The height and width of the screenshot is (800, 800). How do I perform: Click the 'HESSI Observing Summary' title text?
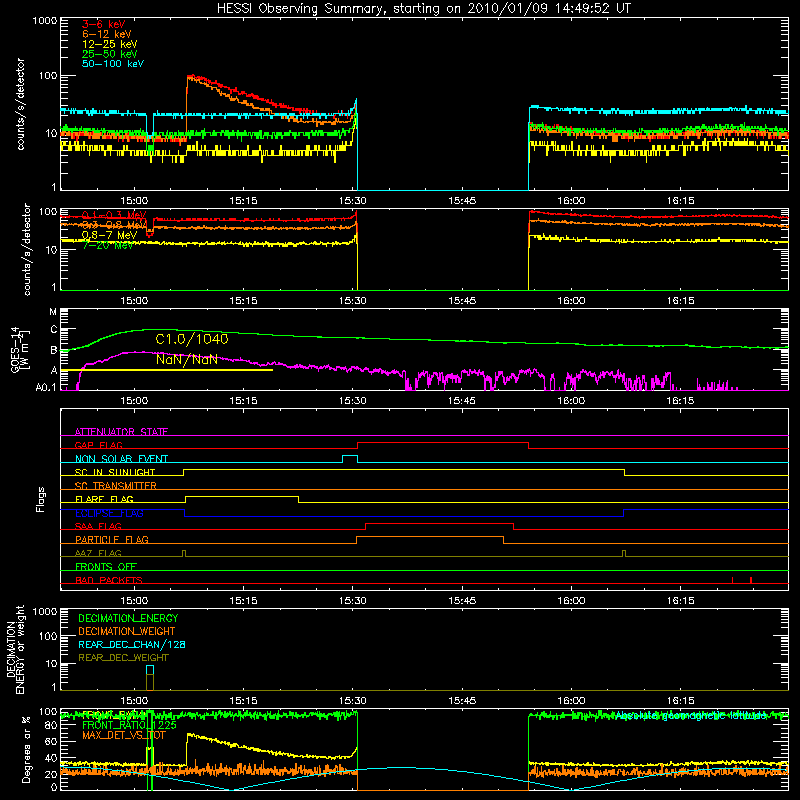click(x=301, y=9)
